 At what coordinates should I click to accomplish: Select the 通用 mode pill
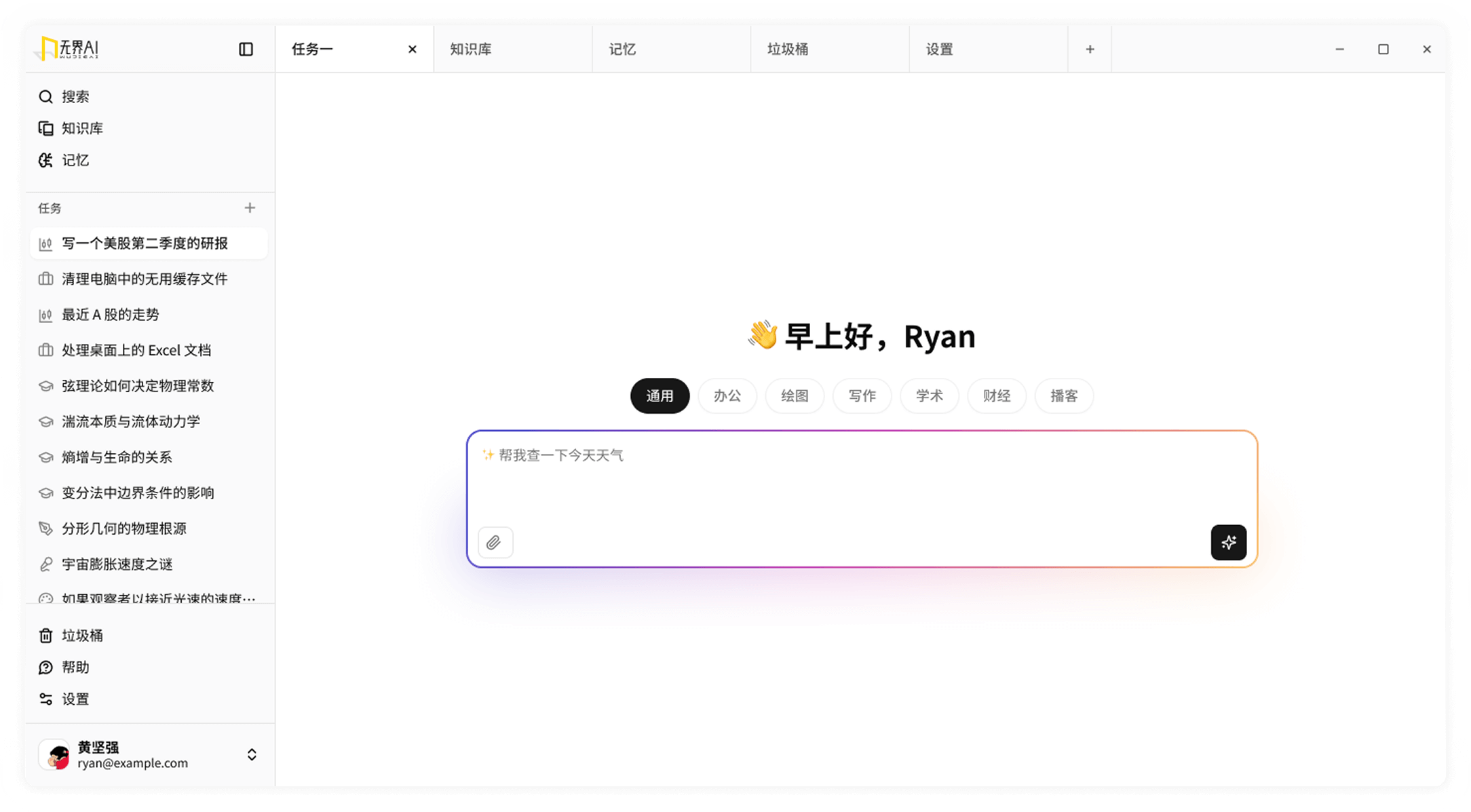click(660, 396)
